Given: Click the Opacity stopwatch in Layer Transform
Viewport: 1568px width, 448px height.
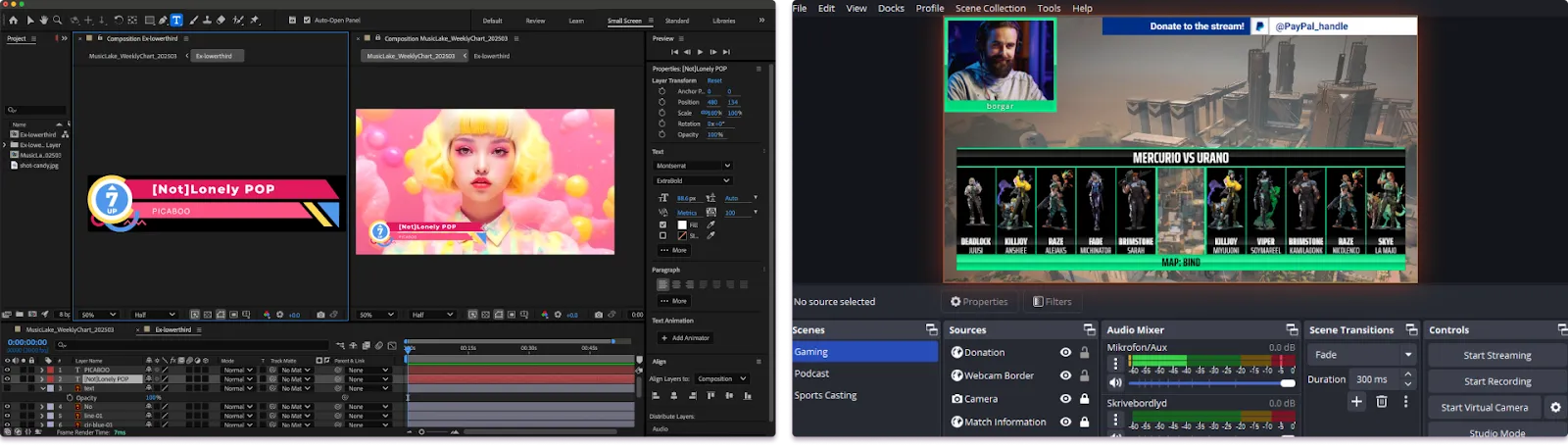Looking at the screenshot, I should [x=661, y=134].
